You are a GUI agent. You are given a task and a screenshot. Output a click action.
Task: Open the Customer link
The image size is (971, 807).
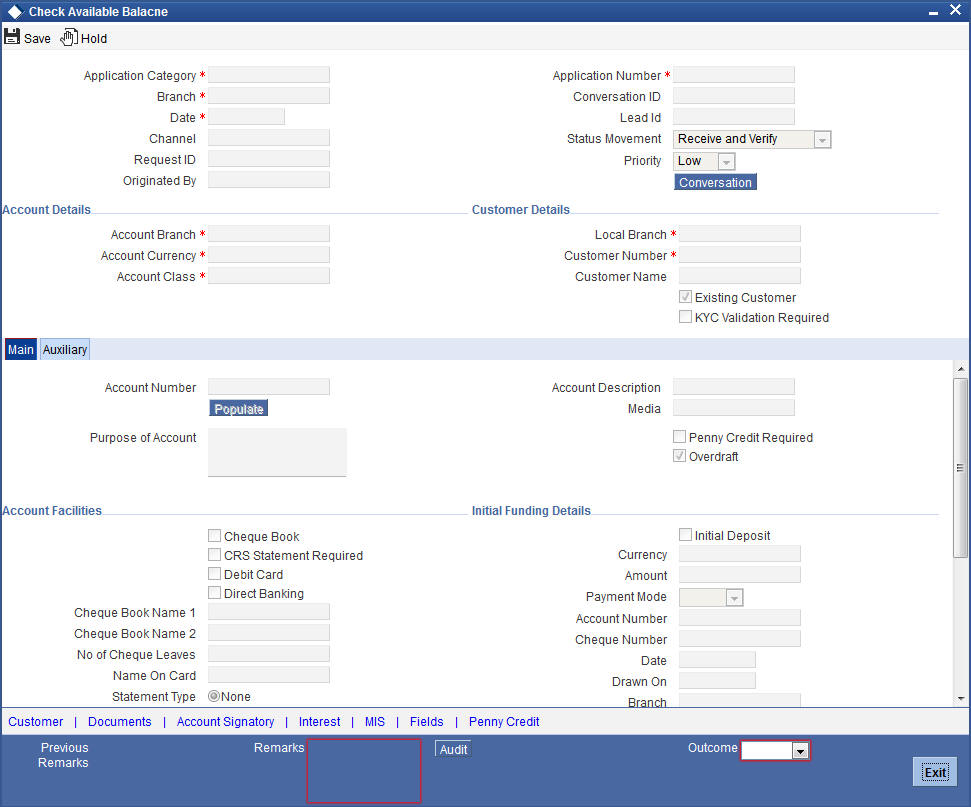pos(35,722)
